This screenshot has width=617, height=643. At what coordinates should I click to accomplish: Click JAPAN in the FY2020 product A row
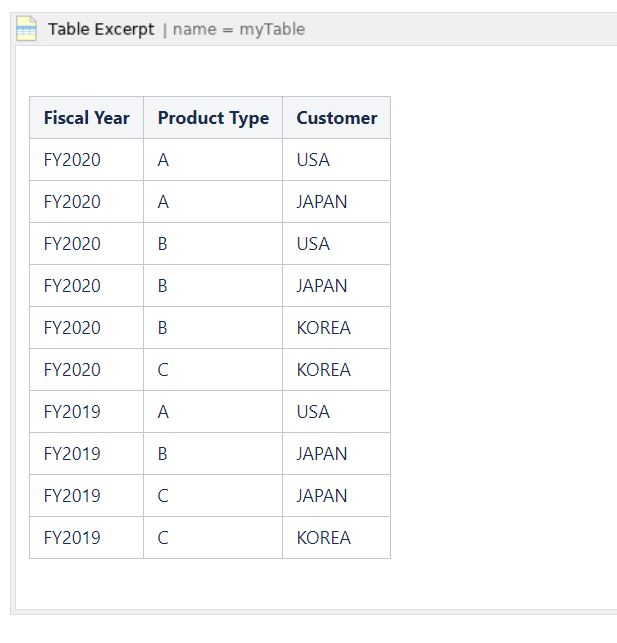pos(322,202)
